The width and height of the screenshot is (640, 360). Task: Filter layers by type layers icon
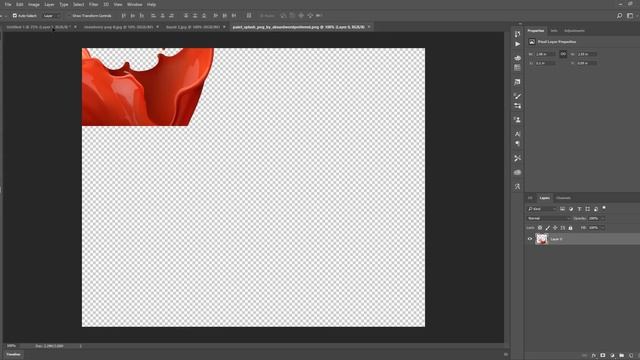579,209
